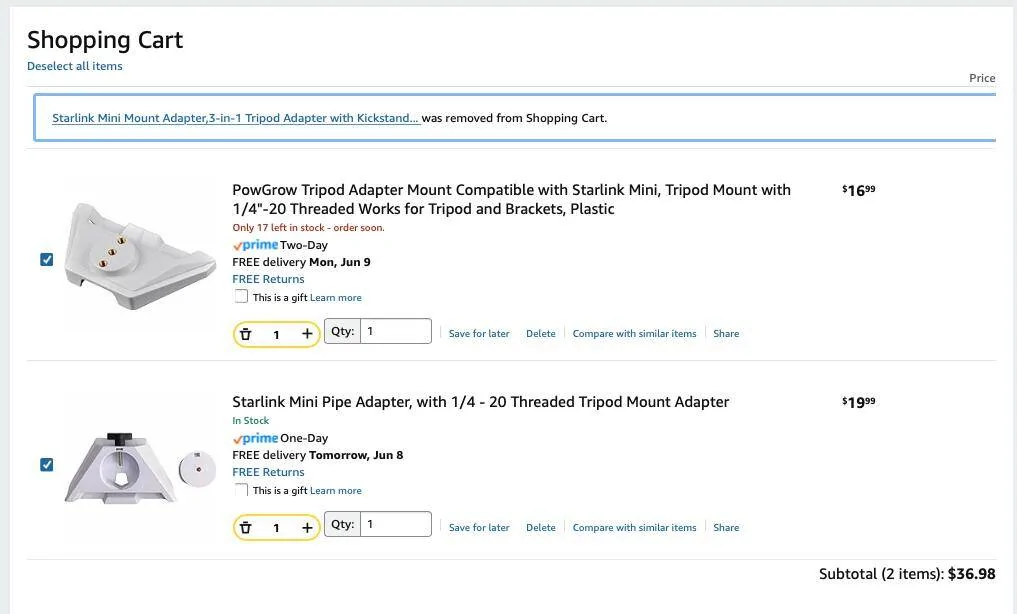
Task: Click Deselect all items link
Action: tap(75, 66)
